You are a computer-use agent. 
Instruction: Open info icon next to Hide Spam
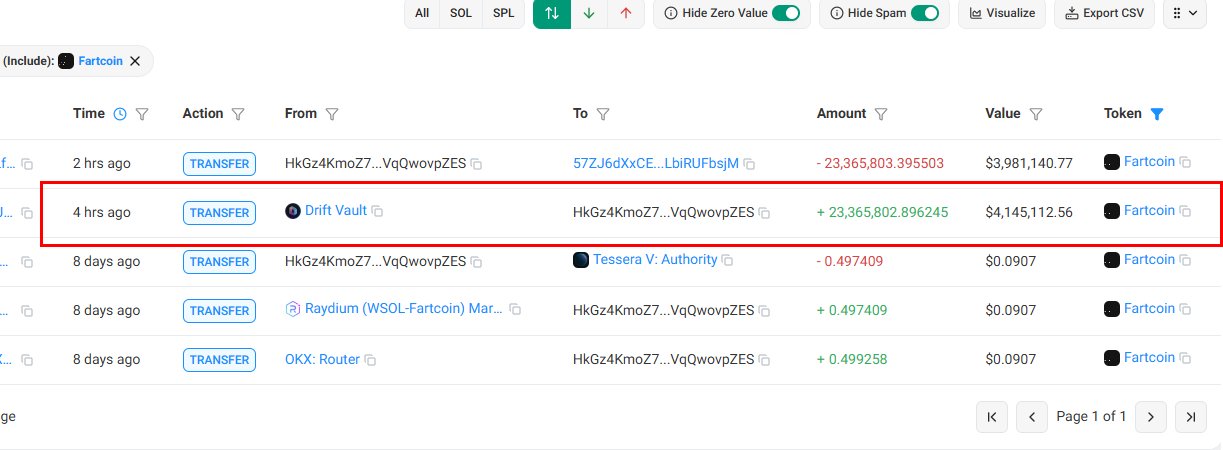[x=836, y=14]
